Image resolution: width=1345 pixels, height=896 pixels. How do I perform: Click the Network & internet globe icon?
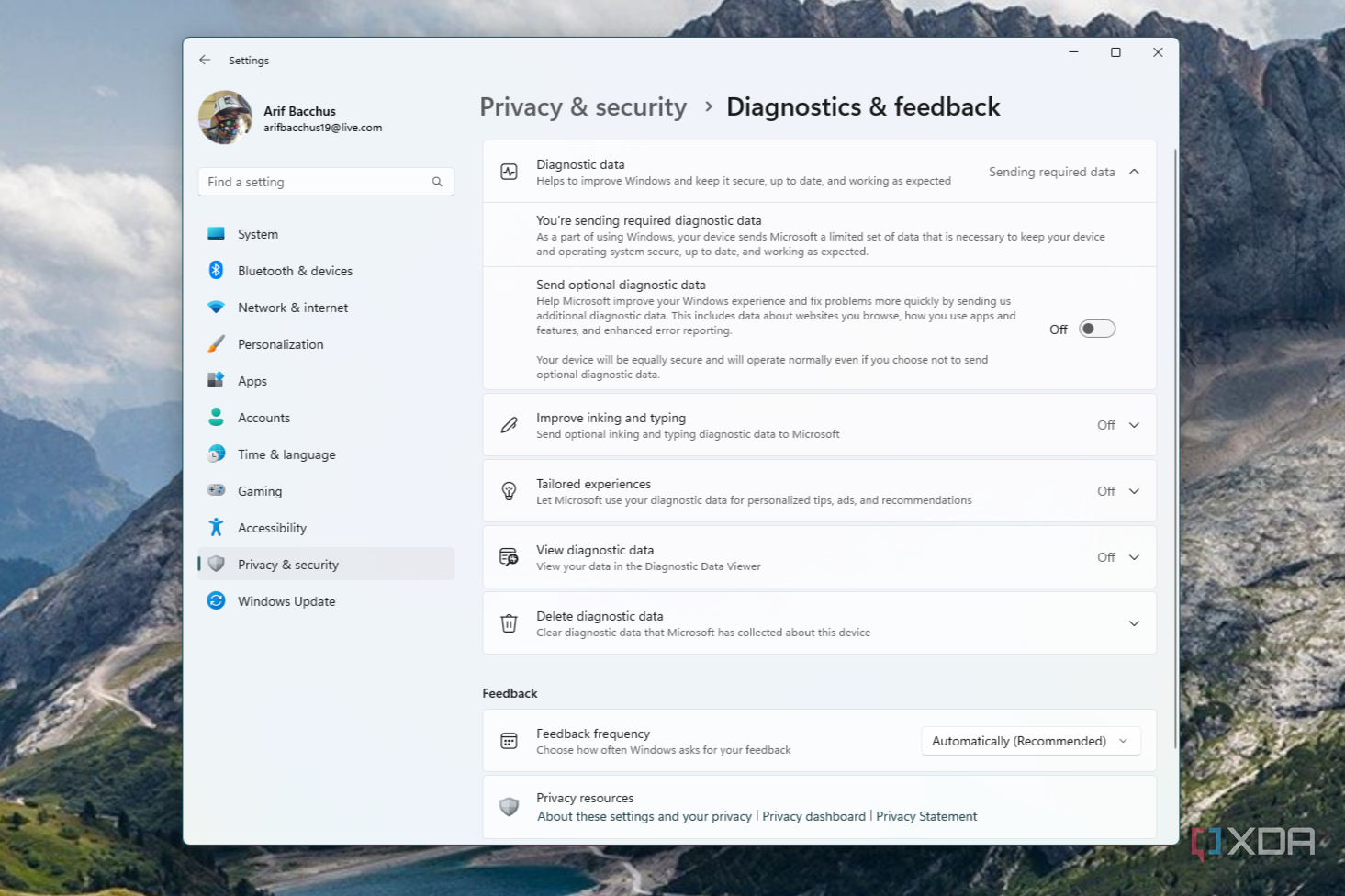216,308
